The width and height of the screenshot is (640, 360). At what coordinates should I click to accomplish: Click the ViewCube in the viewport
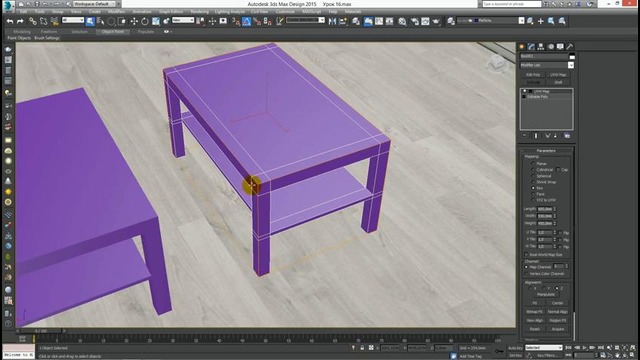coord(497,63)
